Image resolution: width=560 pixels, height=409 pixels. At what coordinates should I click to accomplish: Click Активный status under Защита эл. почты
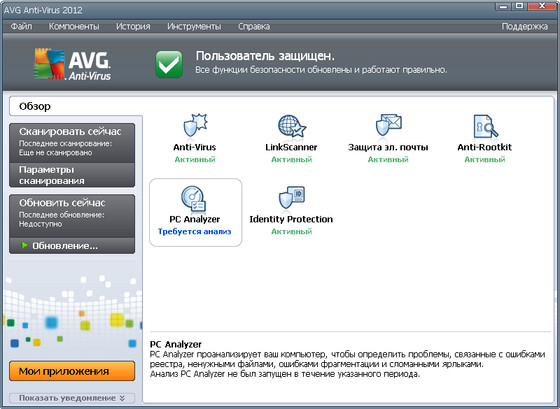point(388,159)
